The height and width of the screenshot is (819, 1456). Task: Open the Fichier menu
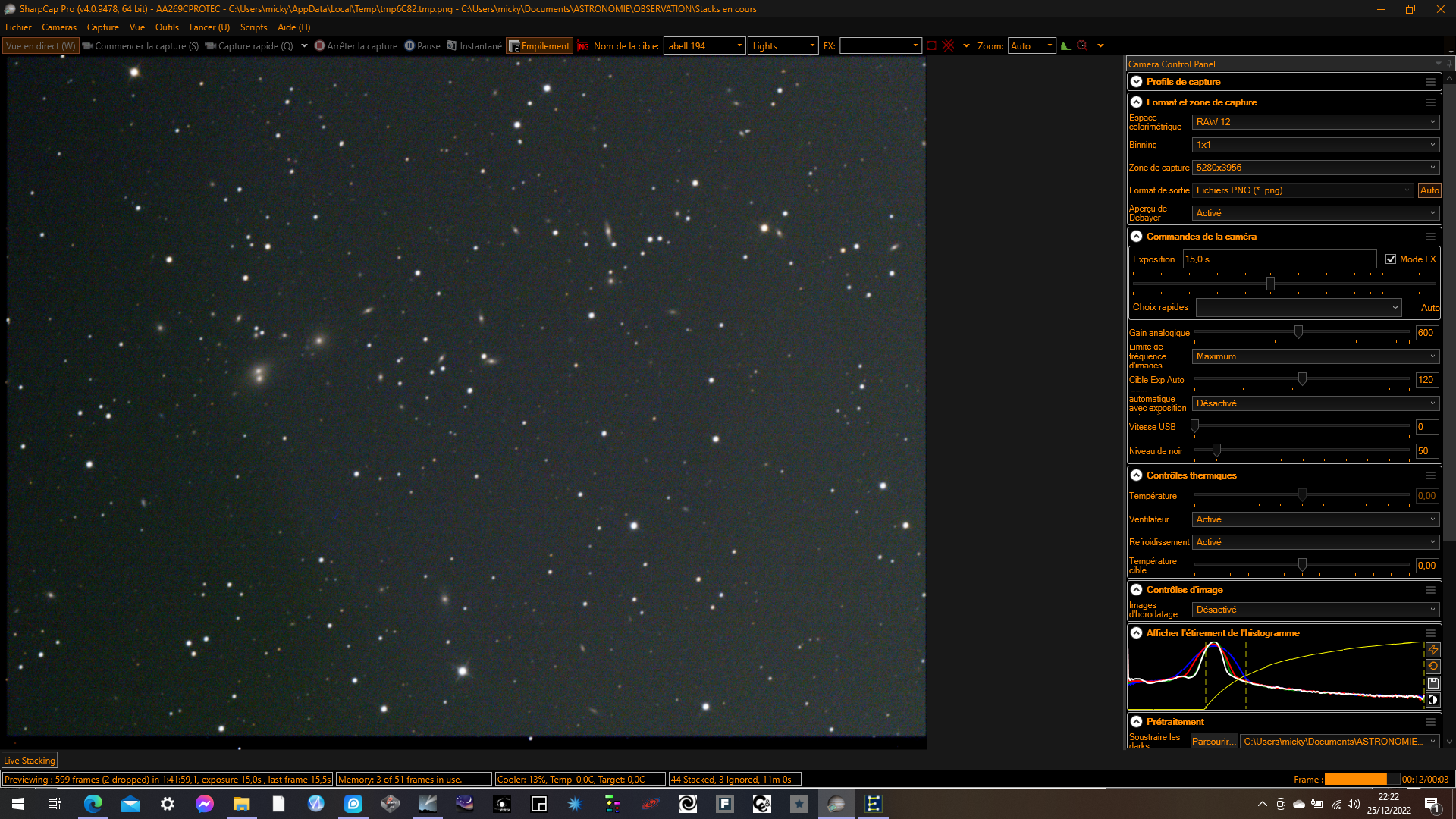pyautogui.click(x=18, y=27)
